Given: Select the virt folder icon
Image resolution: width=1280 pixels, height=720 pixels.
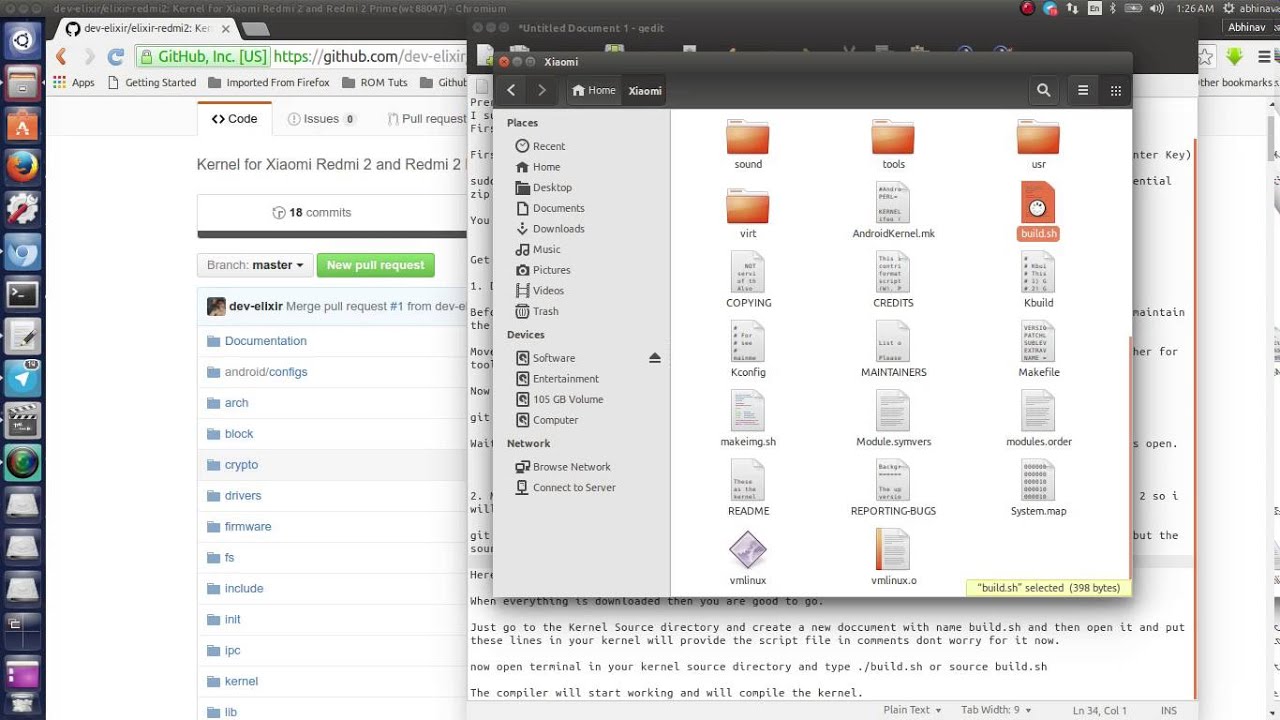Looking at the screenshot, I should coord(748,206).
